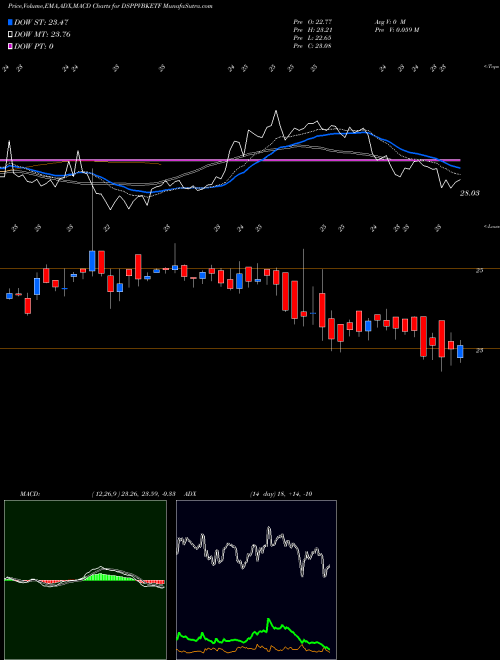
Task: Click the MACD panel title label
Action: click(30, 494)
